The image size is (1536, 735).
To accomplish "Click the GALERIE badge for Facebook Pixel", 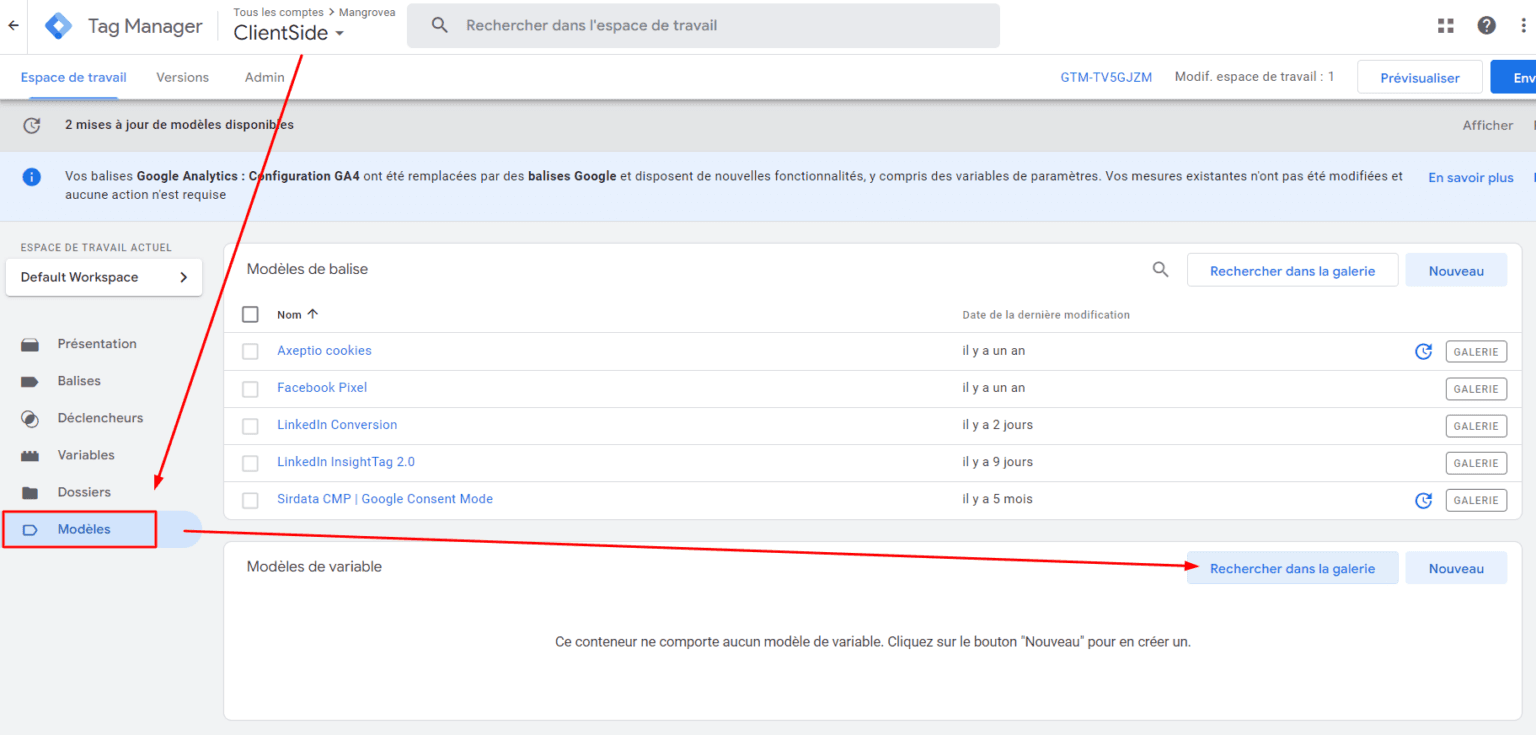I will click(x=1476, y=389).
